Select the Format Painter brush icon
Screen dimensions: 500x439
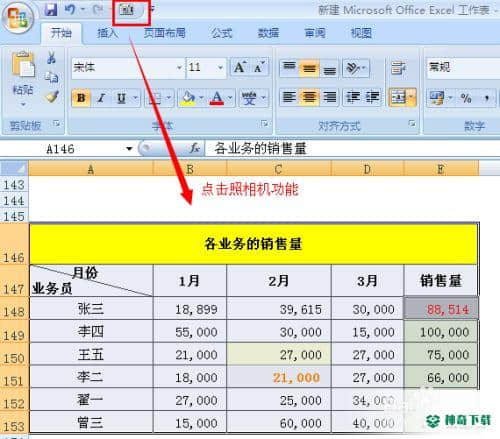click(52, 97)
